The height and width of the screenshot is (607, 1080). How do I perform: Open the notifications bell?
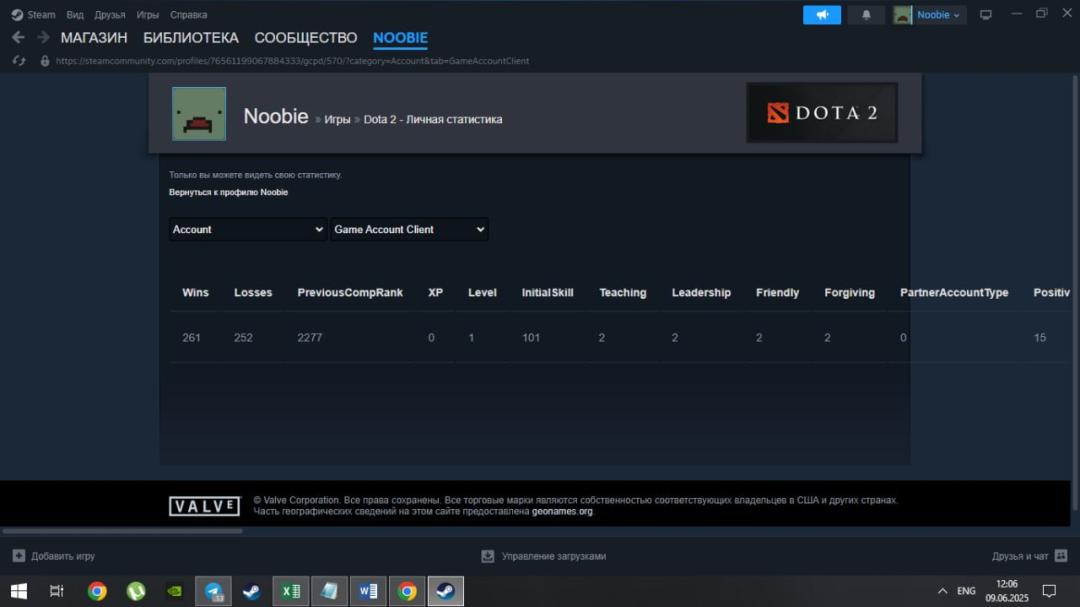click(x=866, y=14)
